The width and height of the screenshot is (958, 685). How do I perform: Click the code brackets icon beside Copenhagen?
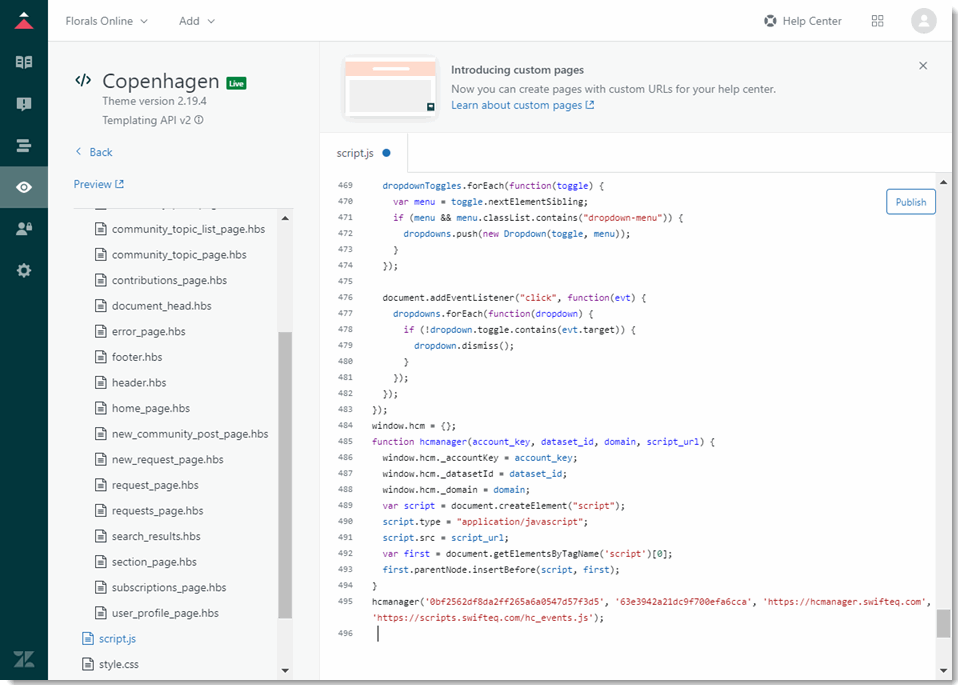(83, 80)
